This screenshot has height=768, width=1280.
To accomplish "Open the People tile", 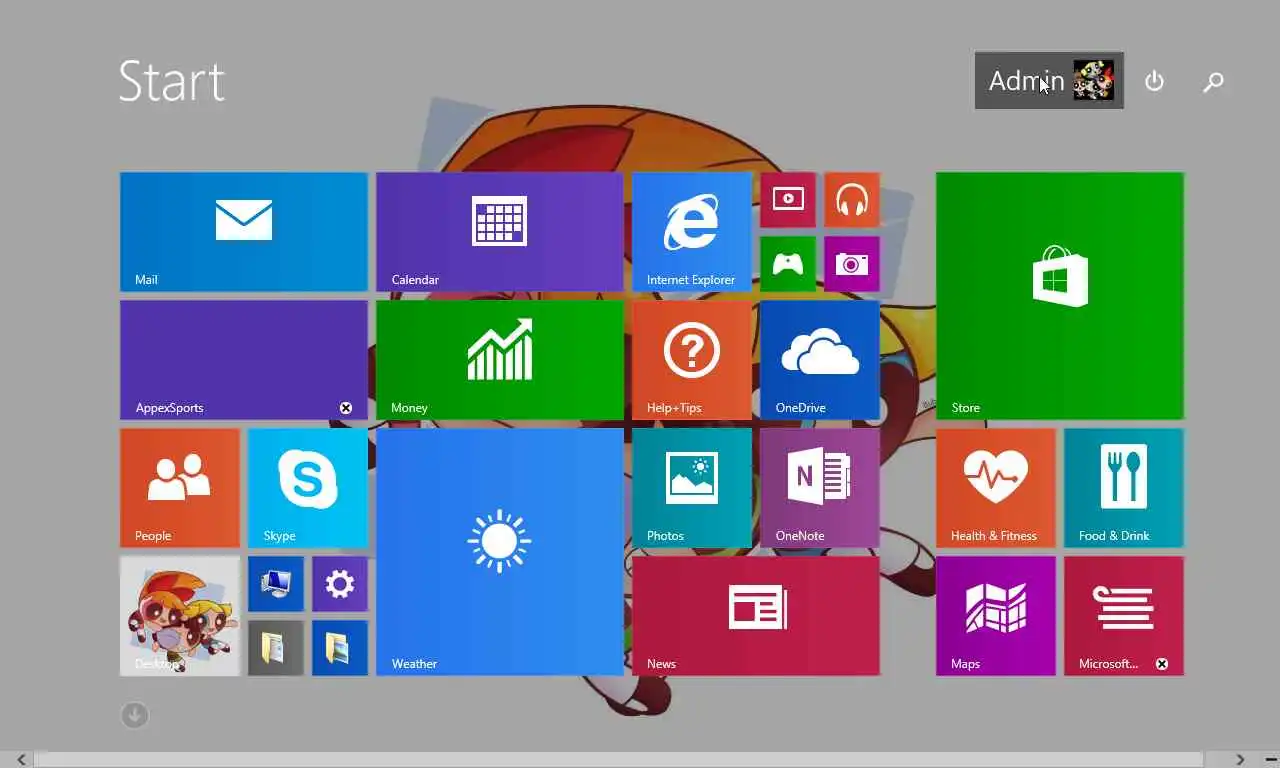I will [180, 488].
